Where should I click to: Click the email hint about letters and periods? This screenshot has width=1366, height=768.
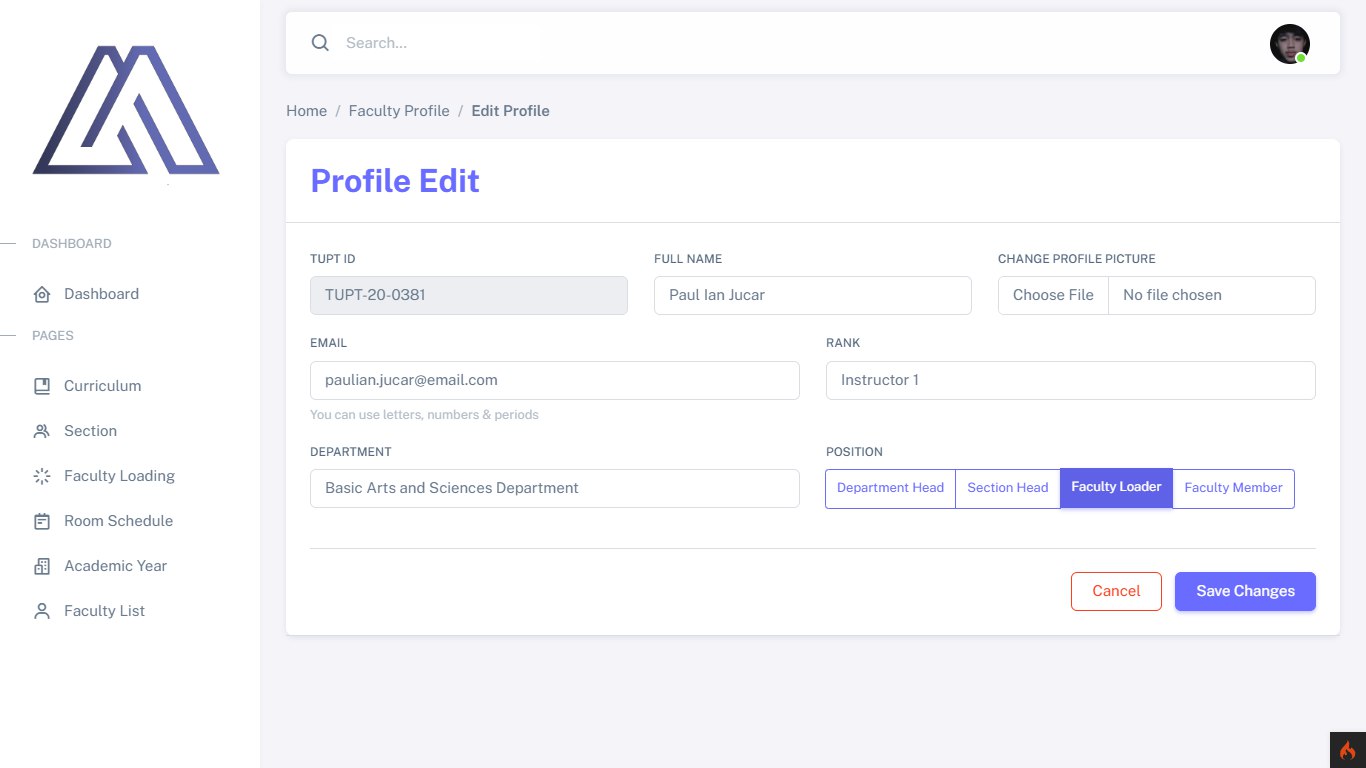coord(424,415)
